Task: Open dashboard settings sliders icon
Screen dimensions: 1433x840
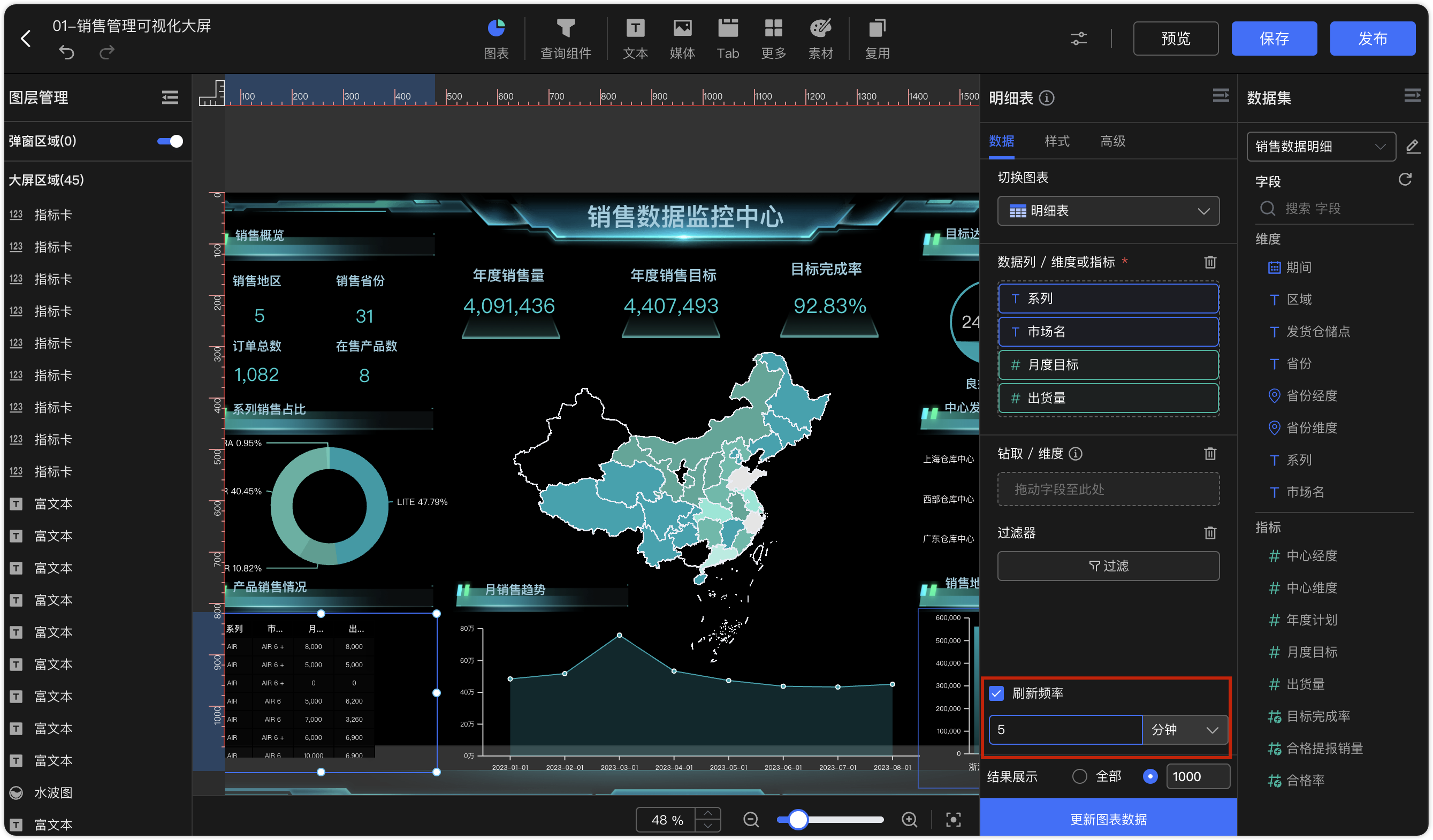Action: (x=1078, y=39)
